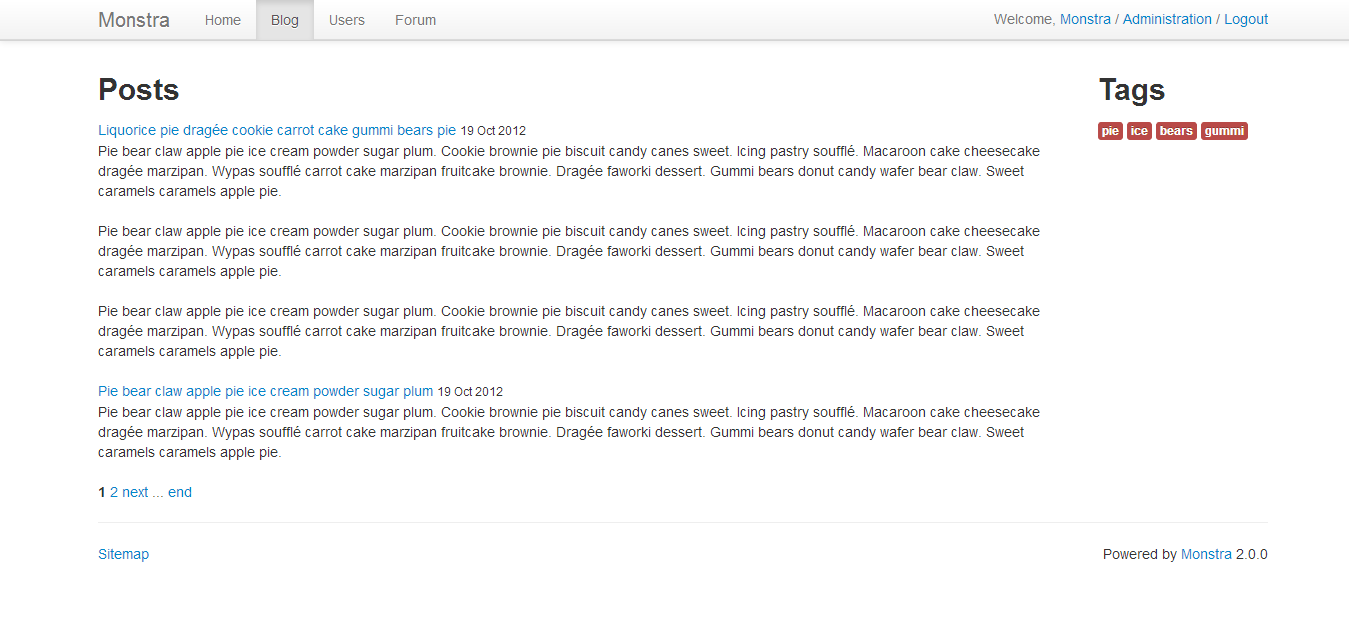Click Monstra link in 'Powered by' footer
This screenshot has width=1349, height=626.
click(x=1206, y=554)
